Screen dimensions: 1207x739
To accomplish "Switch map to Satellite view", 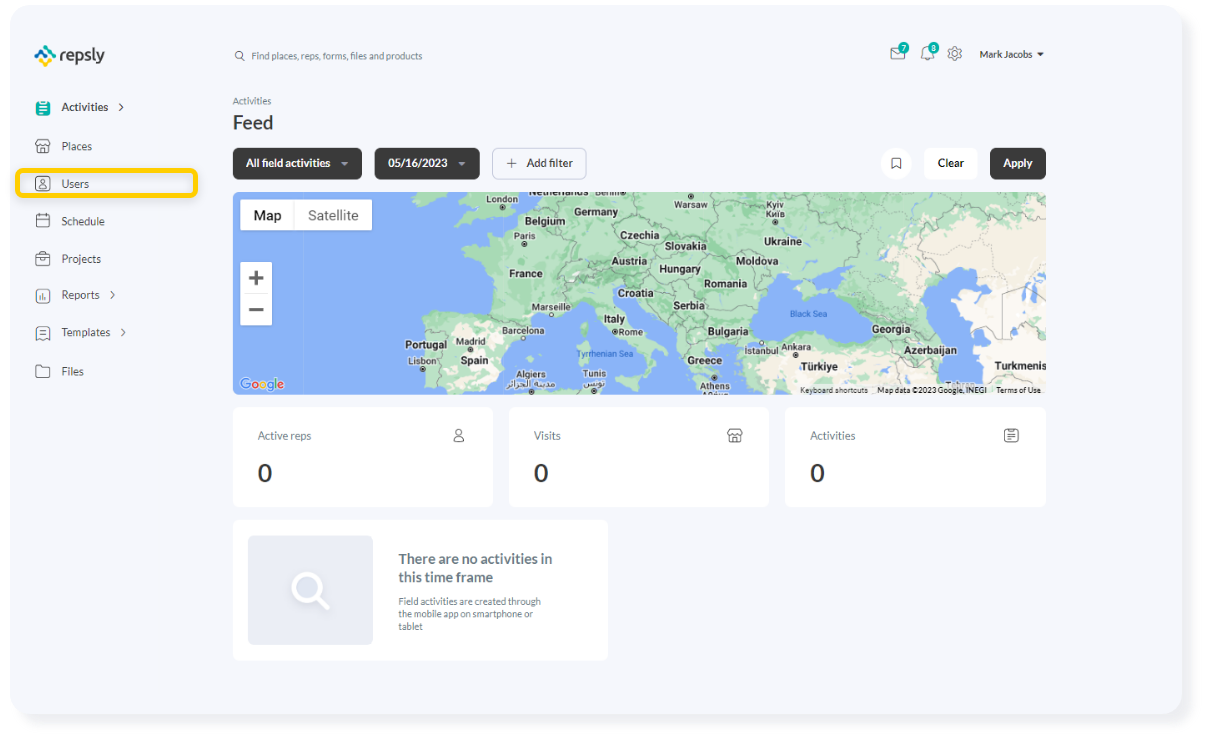I will coord(333,215).
